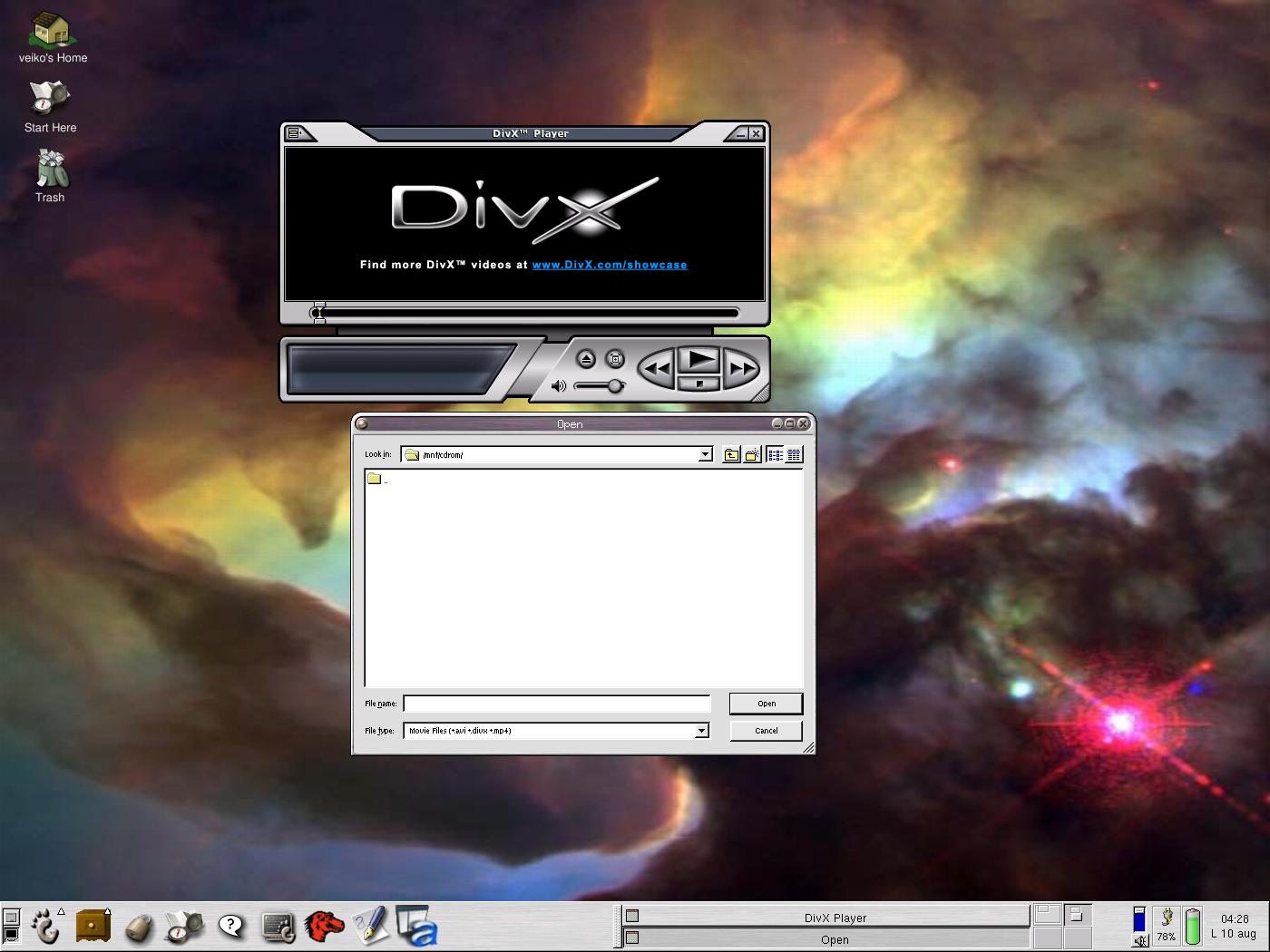
Task: Expand the File type dropdown
Action: (701, 731)
